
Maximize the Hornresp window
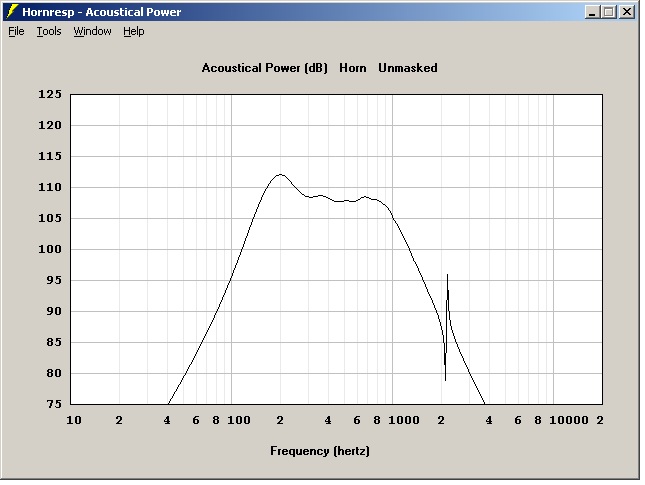pos(609,12)
